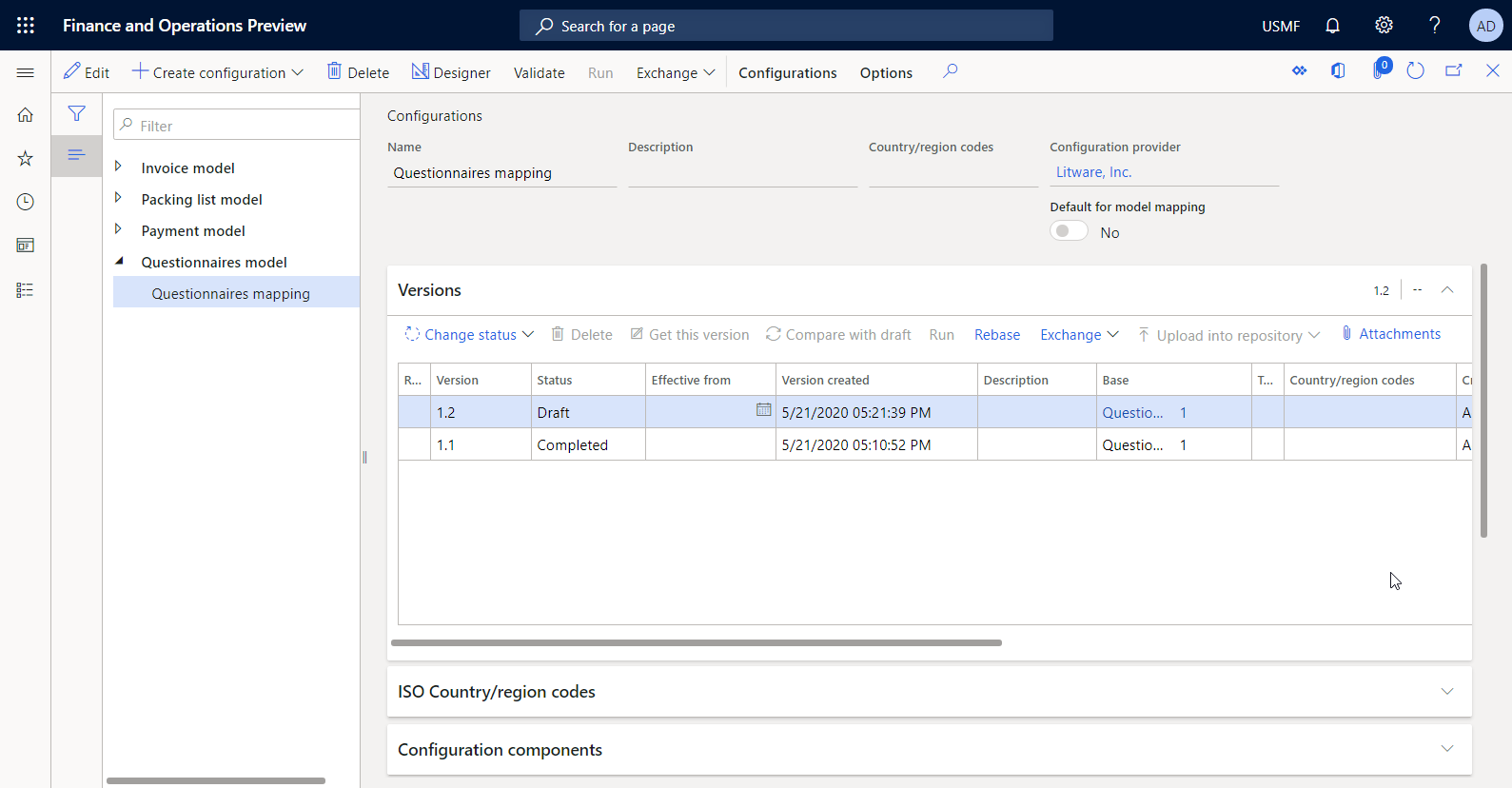Screen dimensions: 1512x788
Task: Sort by the Status column header
Action: tap(588, 380)
